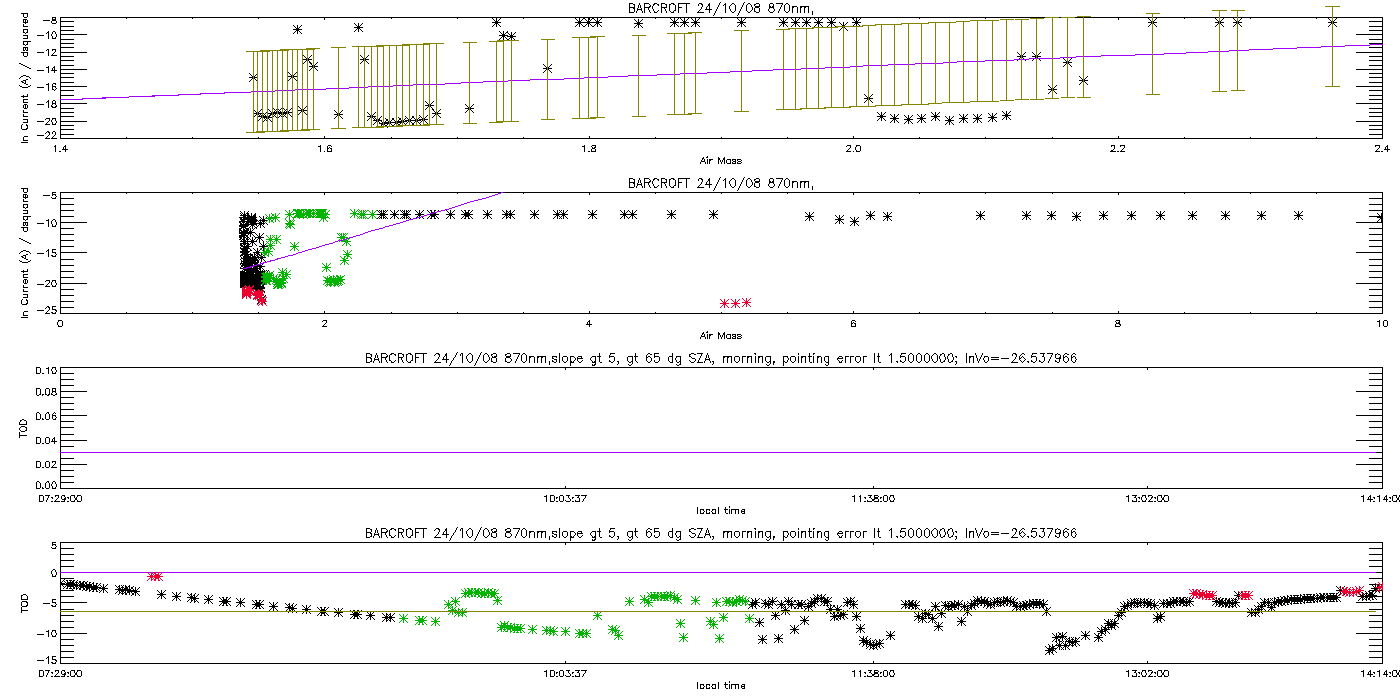Click the three red markers near air mass 5
1400x700 pixels.
tap(735, 303)
